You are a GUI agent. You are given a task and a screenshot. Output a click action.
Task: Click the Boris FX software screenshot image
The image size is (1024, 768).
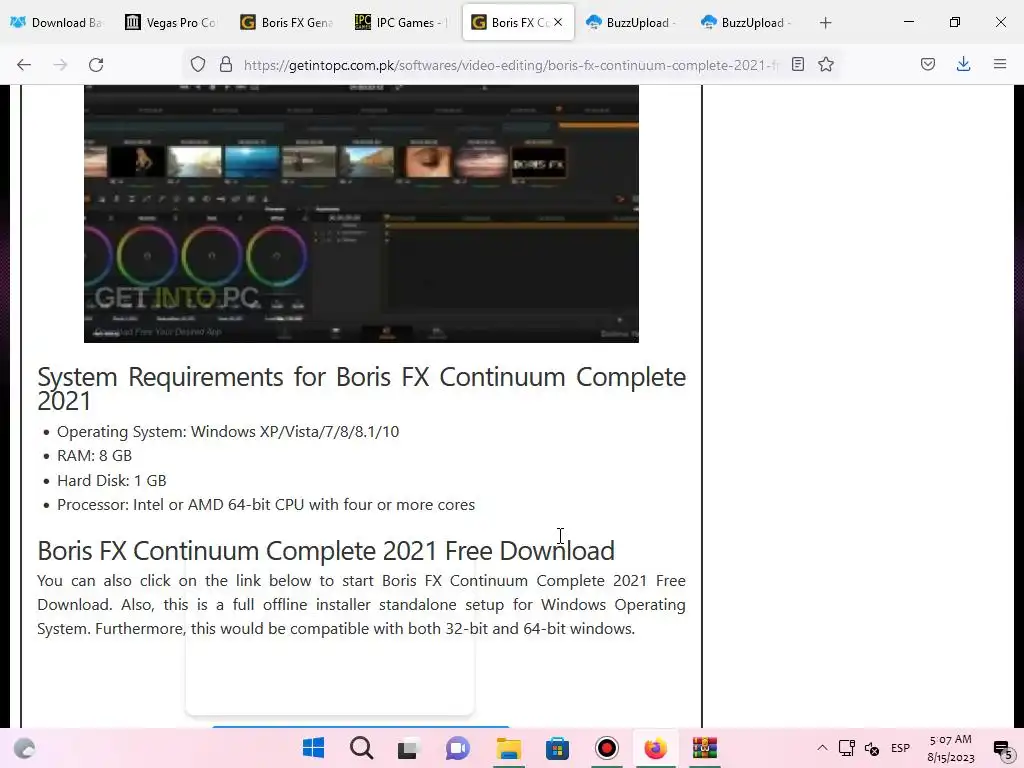(x=361, y=214)
